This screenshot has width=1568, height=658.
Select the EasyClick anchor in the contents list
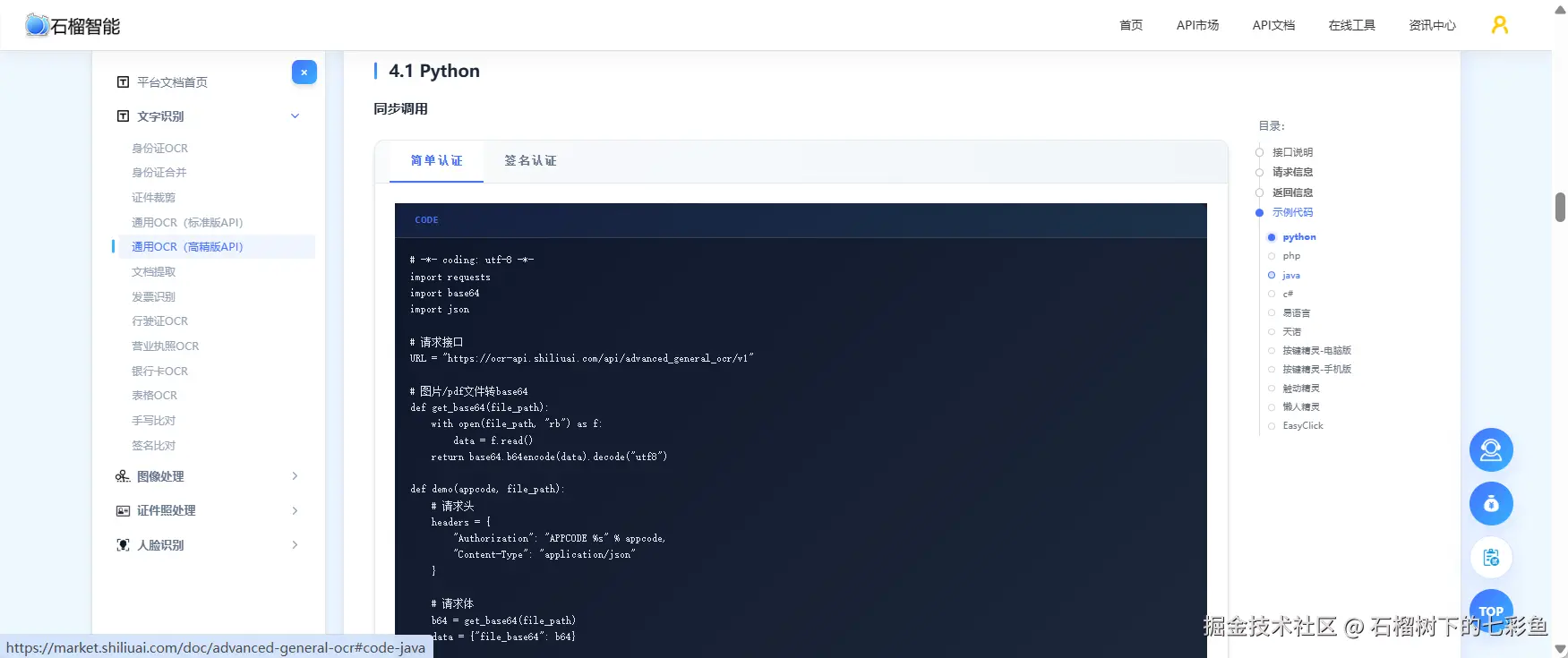click(1302, 426)
